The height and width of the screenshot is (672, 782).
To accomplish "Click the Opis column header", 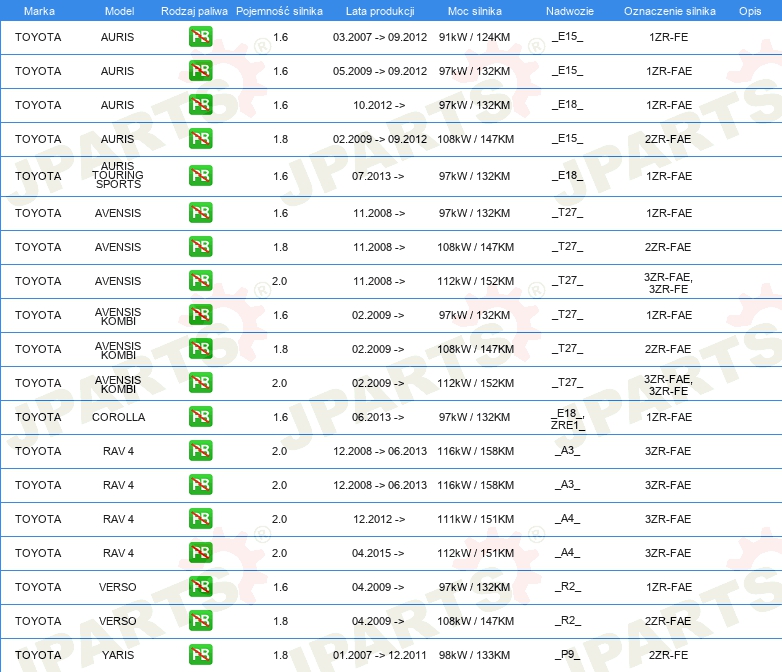I will pos(750,11).
